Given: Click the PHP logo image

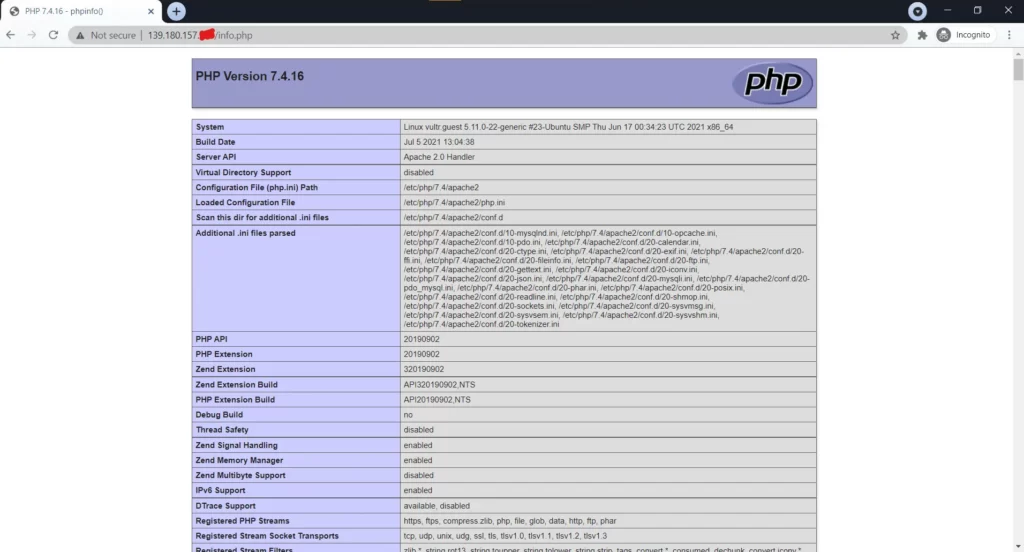Looking at the screenshot, I should tap(772, 83).
